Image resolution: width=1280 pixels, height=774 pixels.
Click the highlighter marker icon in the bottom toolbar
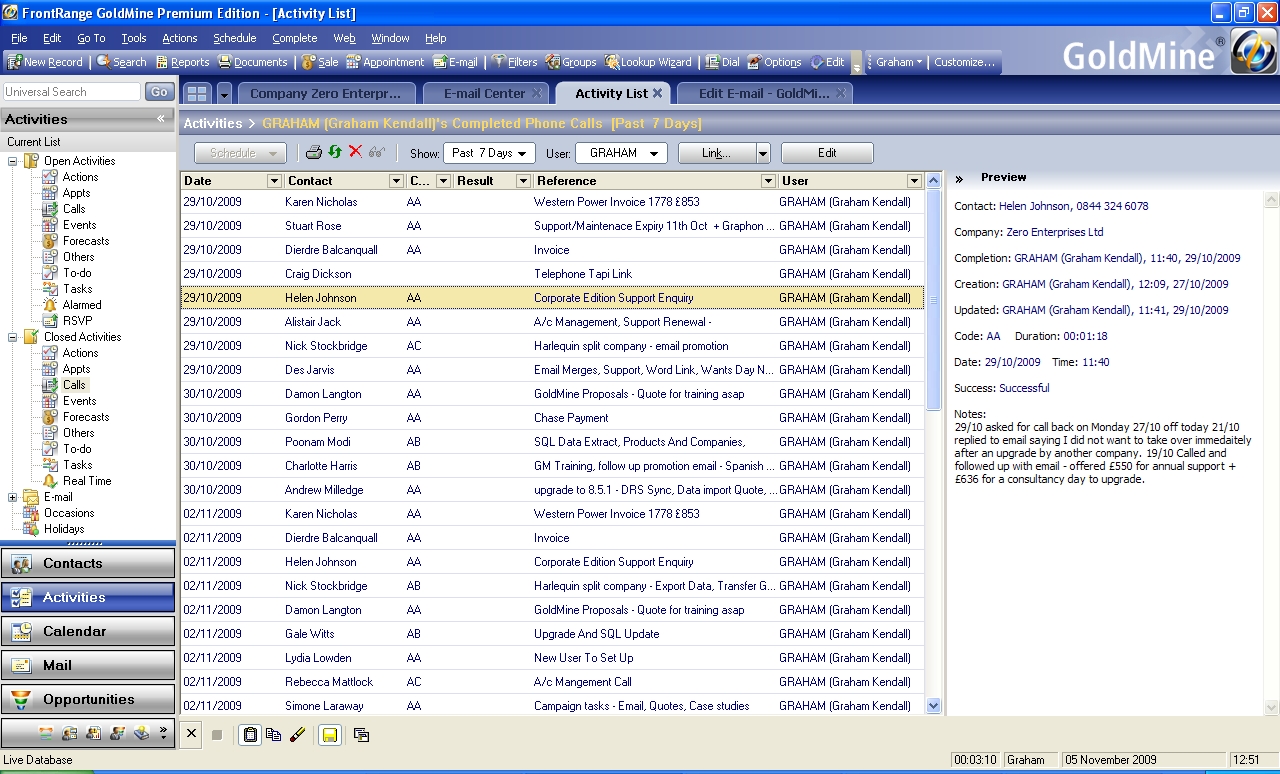(297, 735)
